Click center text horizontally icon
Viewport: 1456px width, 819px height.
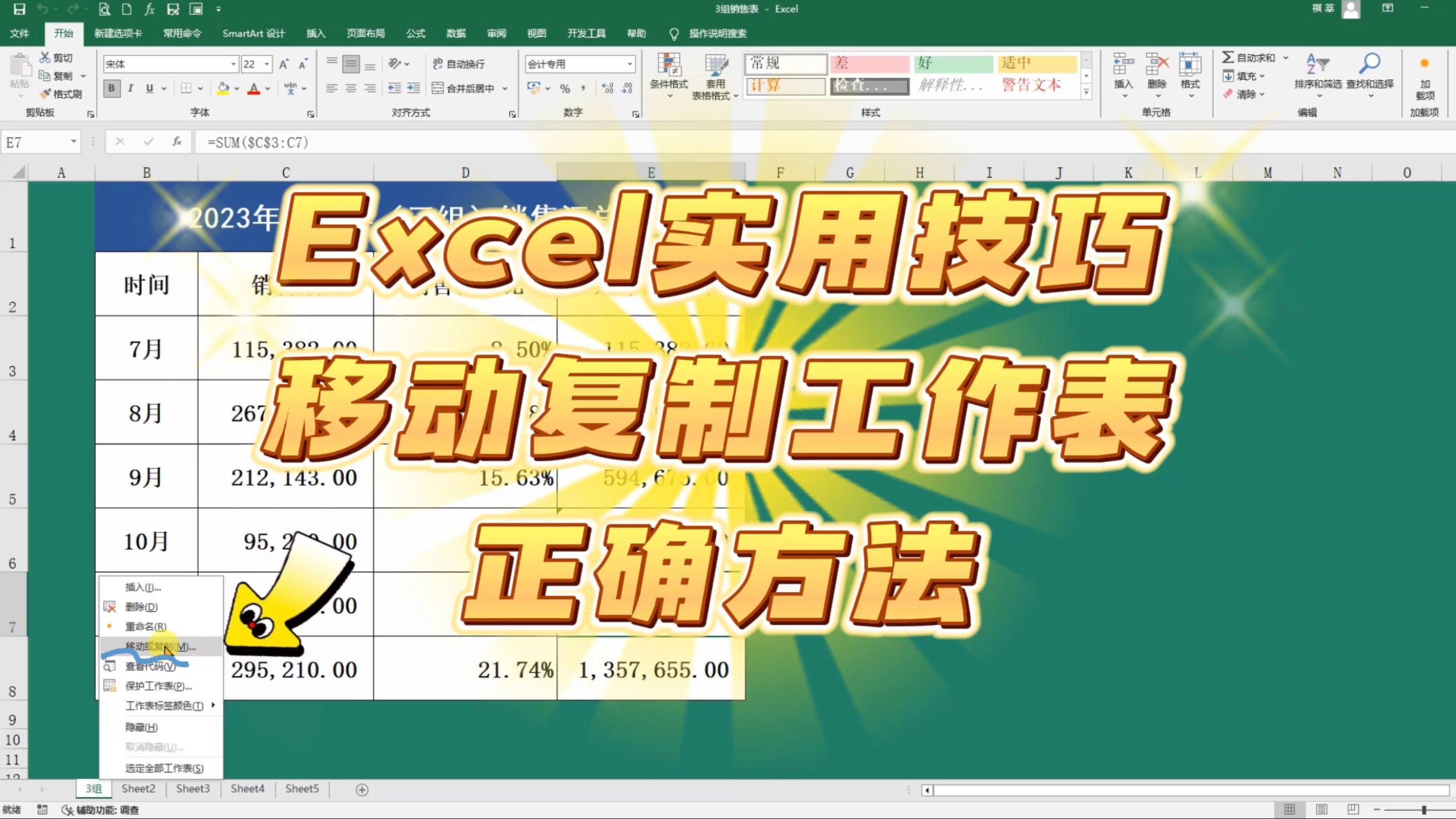(x=351, y=88)
